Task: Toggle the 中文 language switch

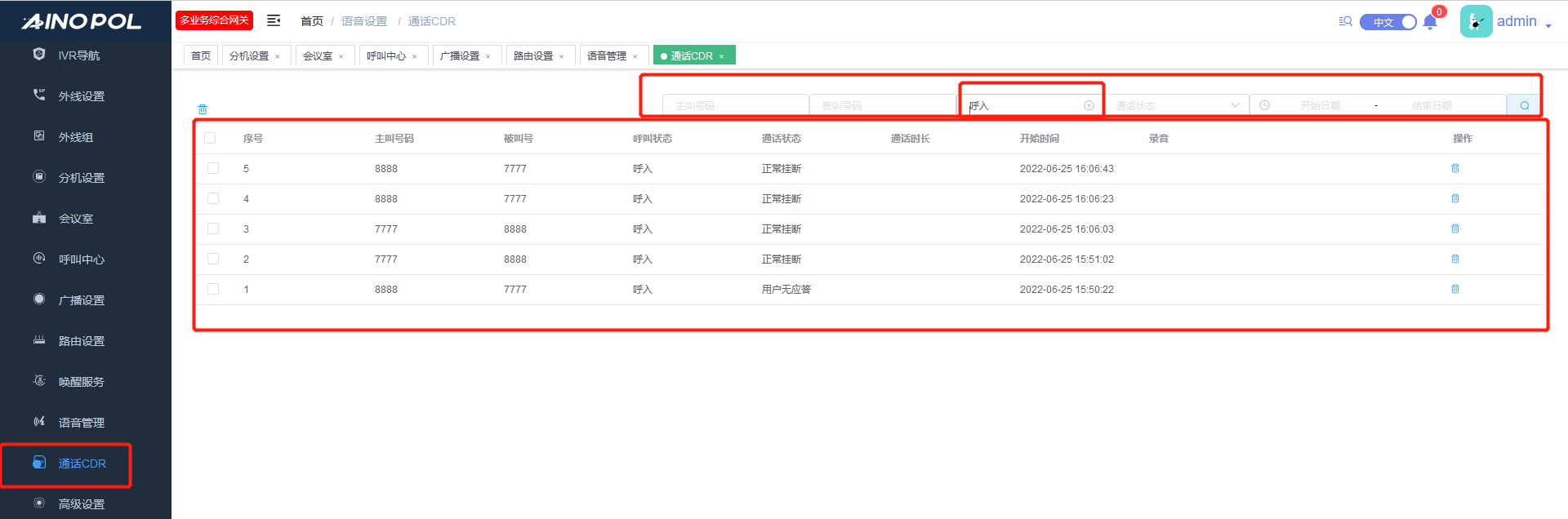Action: pos(1388,22)
